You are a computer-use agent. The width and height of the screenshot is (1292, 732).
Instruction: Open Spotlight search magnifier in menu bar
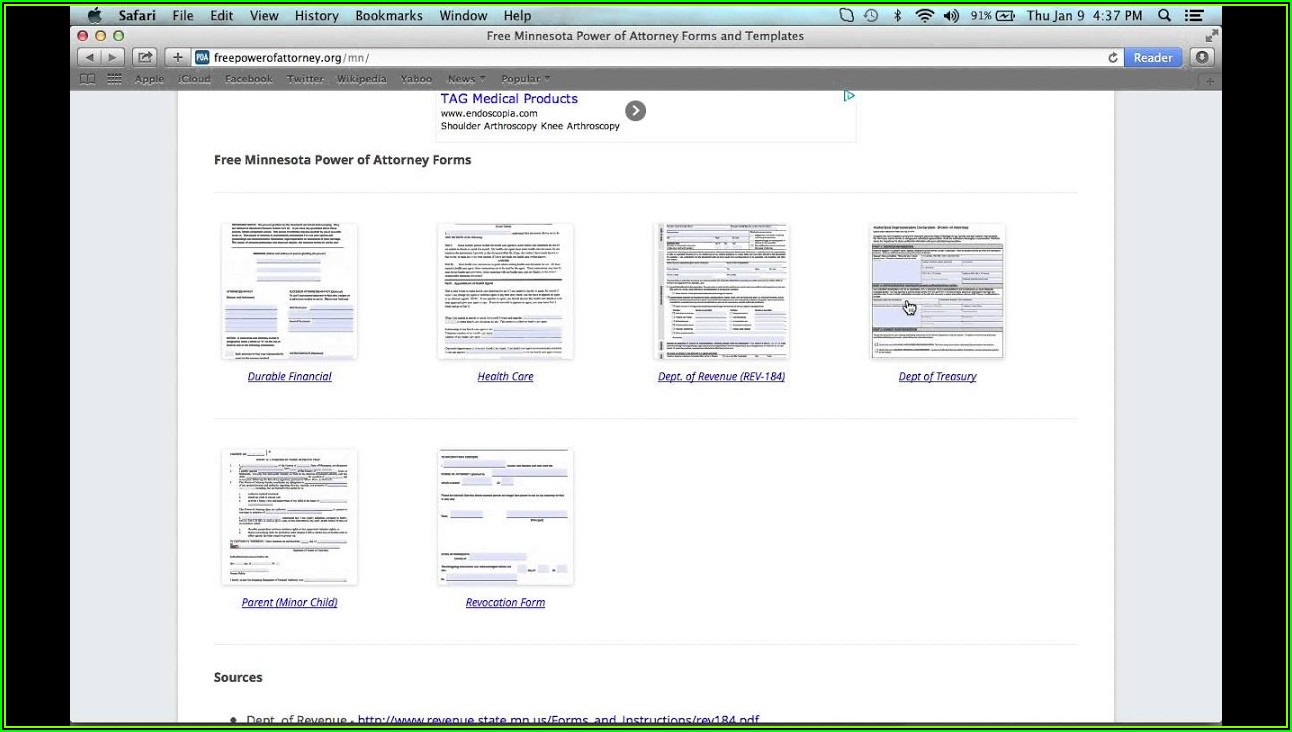(x=1164, y=15)
